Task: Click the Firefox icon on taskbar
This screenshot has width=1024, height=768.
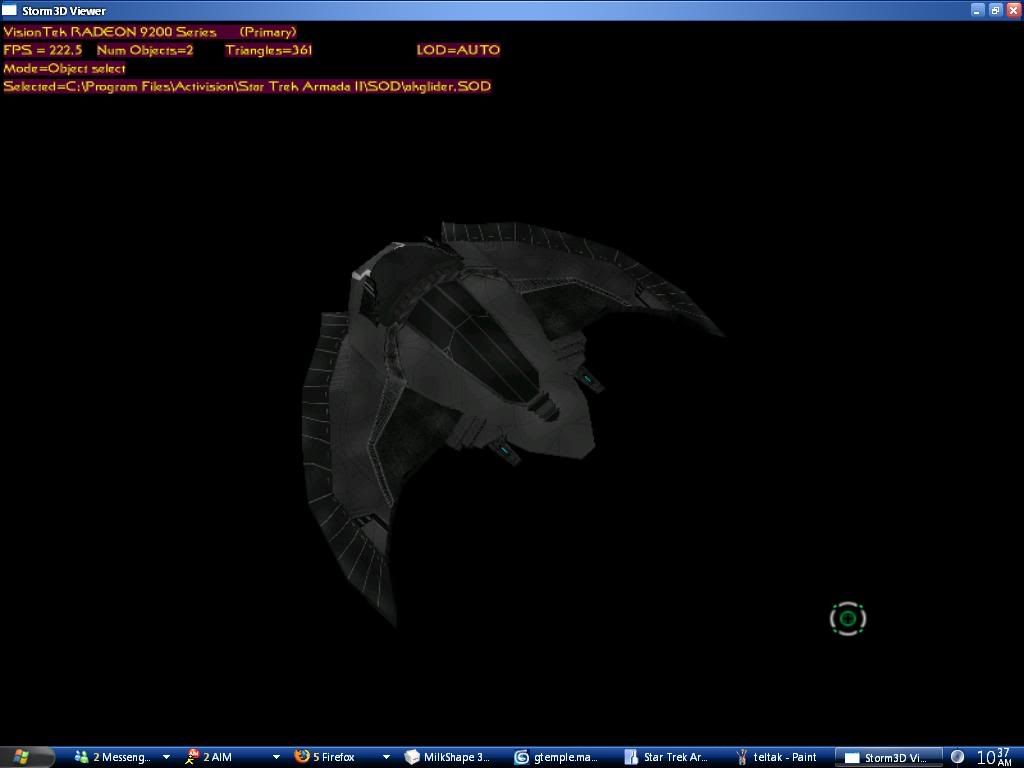Action: [302, 756]
